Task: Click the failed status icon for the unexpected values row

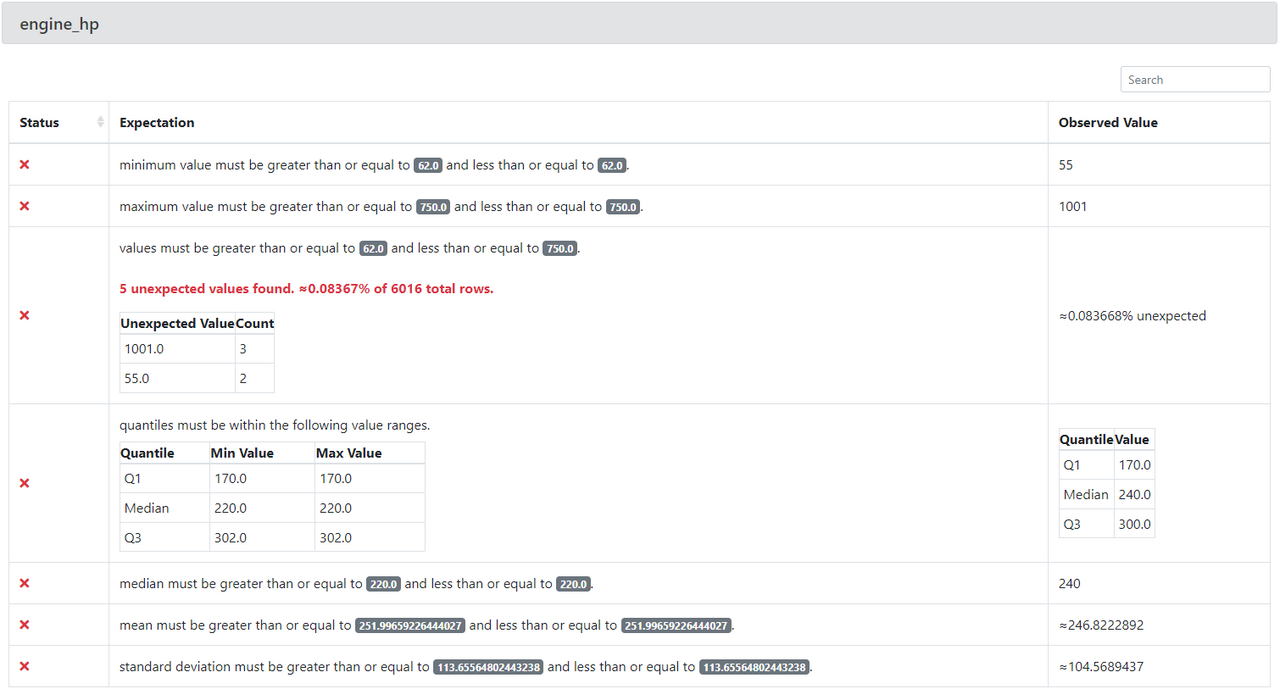Action: tap(25, 316)
